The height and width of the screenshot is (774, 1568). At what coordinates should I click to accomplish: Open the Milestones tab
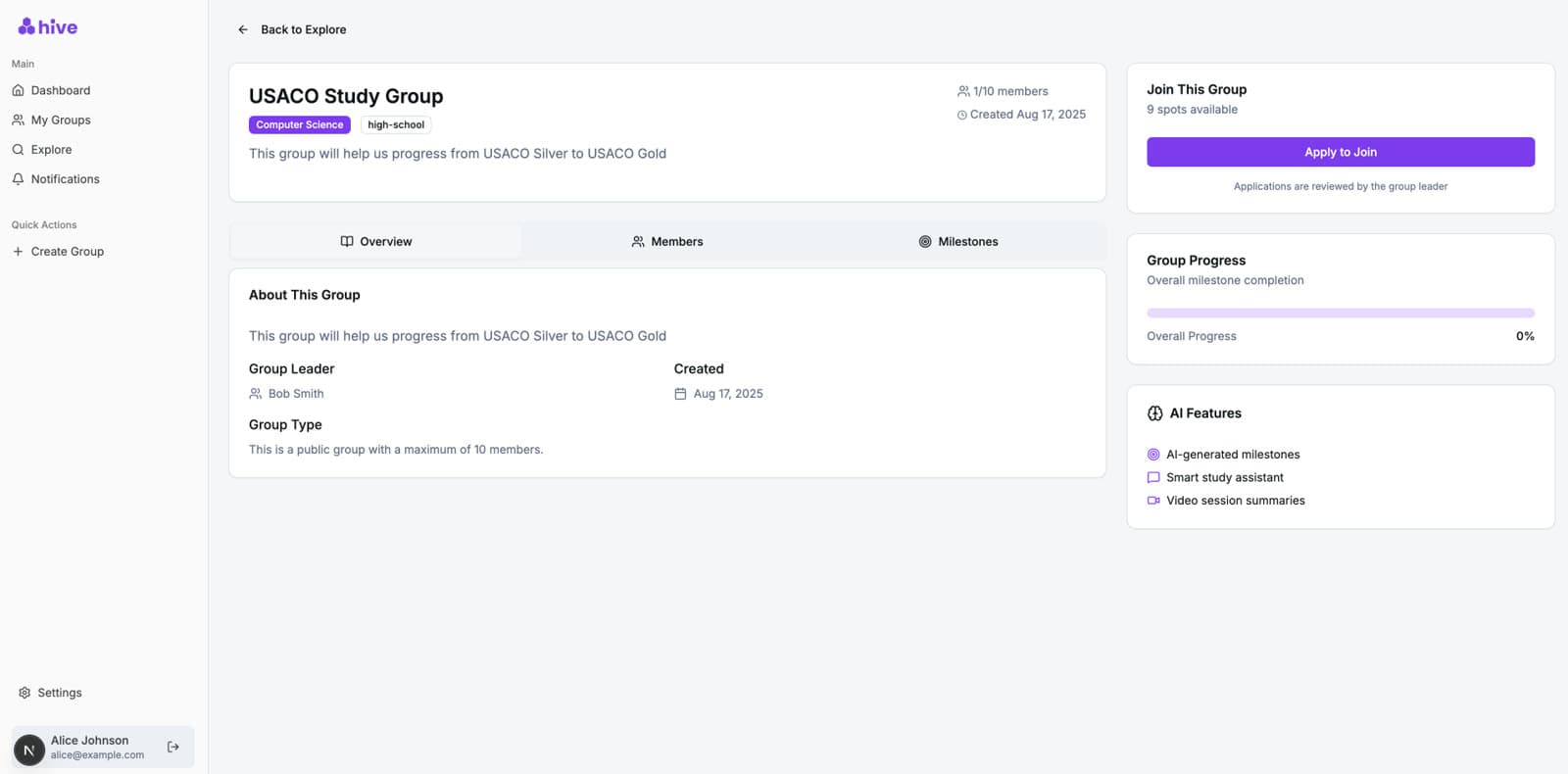coord(958,241)
